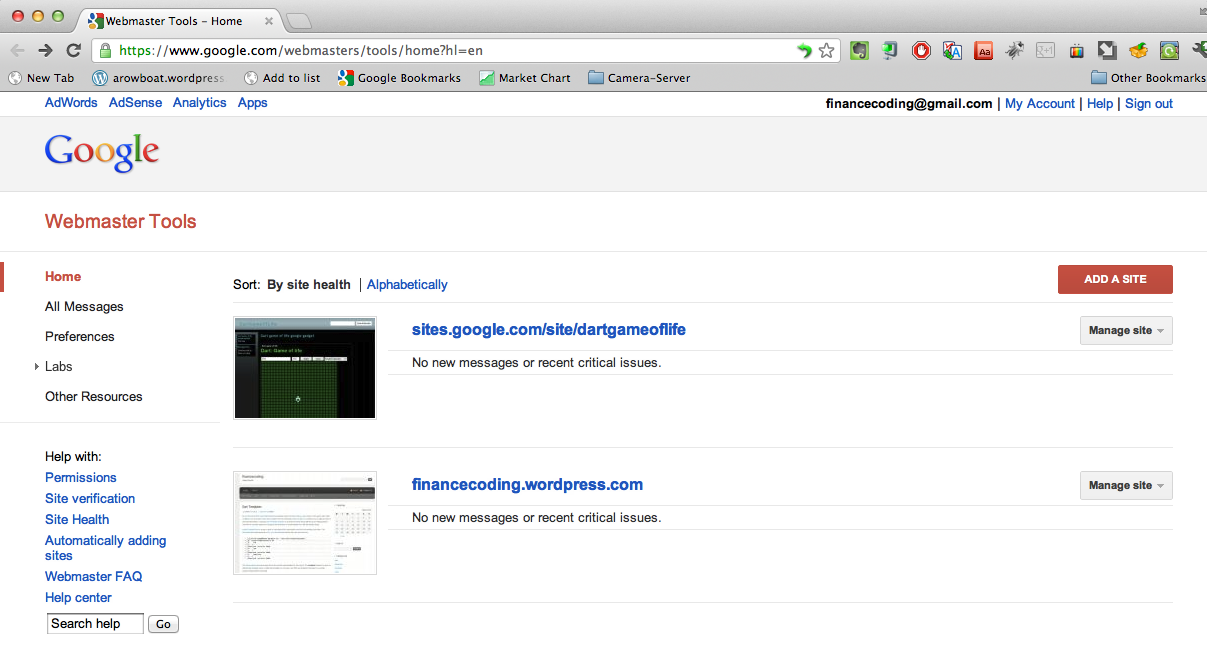Sort sites by site health
Screen dimensions: 1207x667
(x=309, y=285)
